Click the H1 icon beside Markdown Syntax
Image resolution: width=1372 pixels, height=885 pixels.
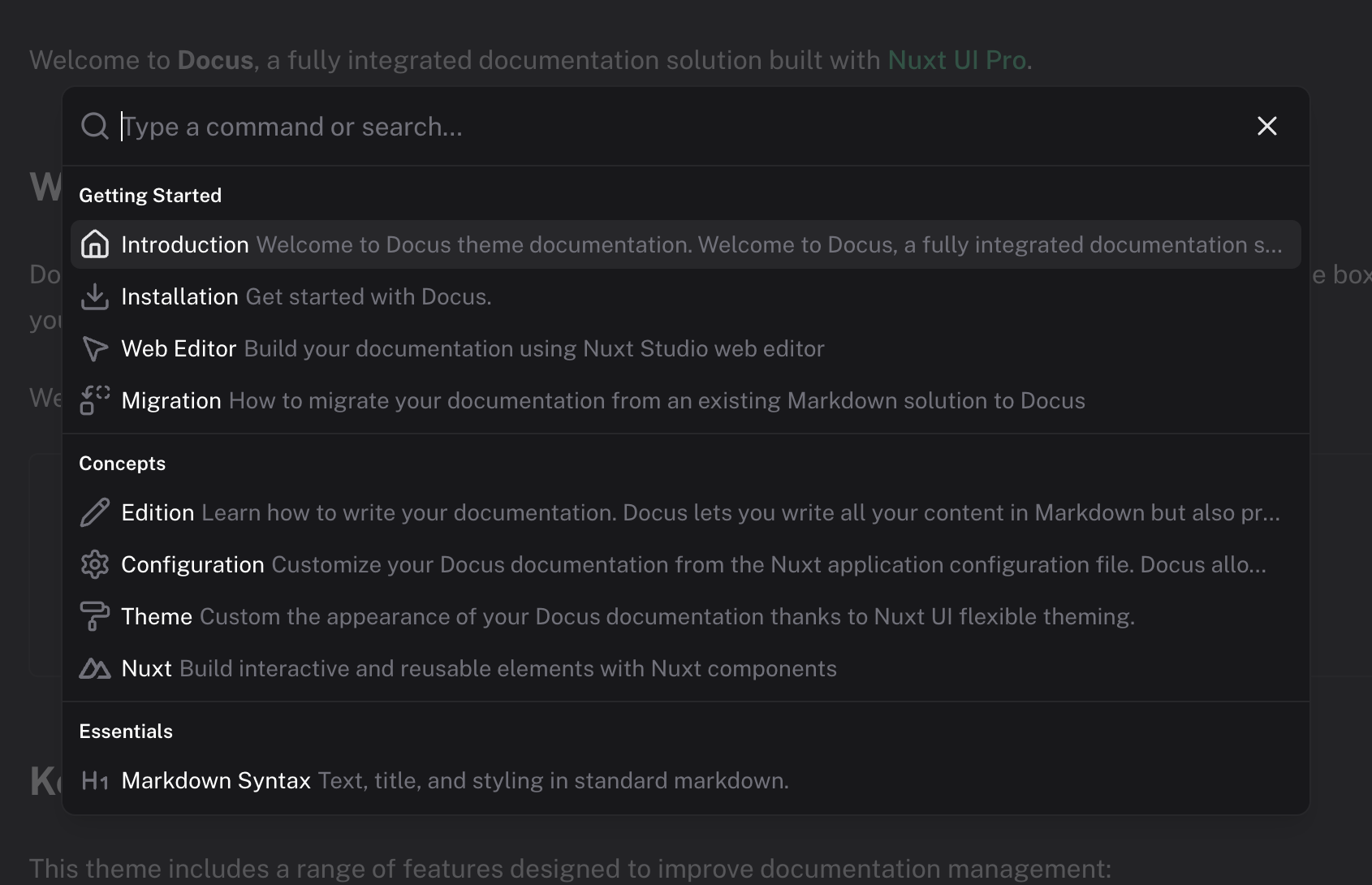[x=95, y=780]
